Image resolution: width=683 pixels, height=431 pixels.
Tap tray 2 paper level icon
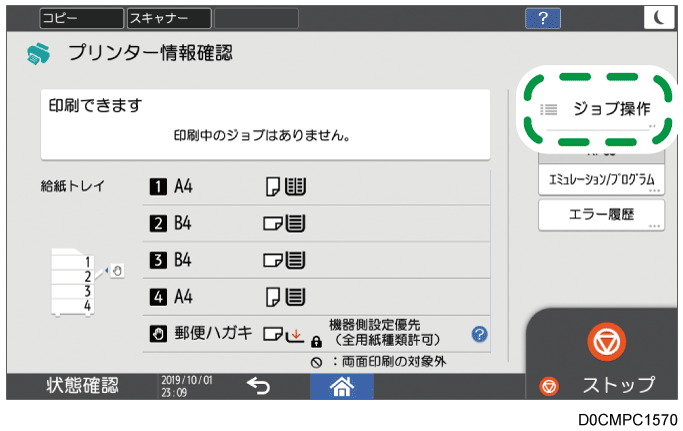pyautogui.click(x=295, y=224)
